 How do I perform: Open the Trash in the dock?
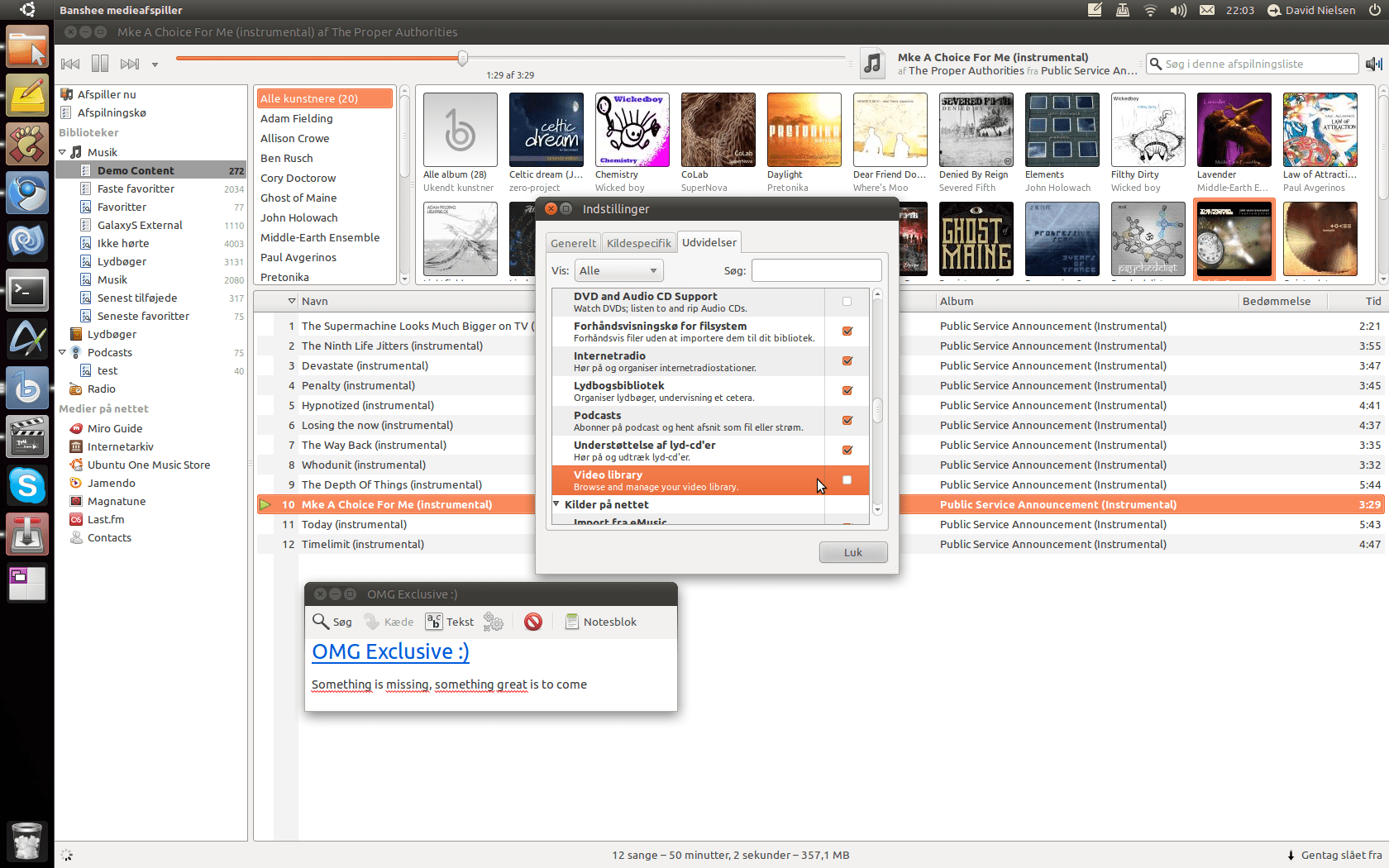click(x=27, y=842)
